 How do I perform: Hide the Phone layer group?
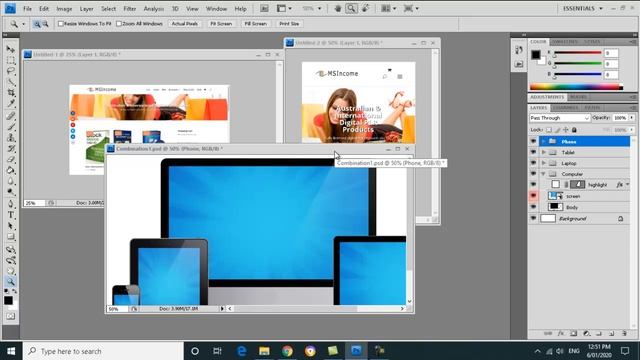tap(533, 141)
